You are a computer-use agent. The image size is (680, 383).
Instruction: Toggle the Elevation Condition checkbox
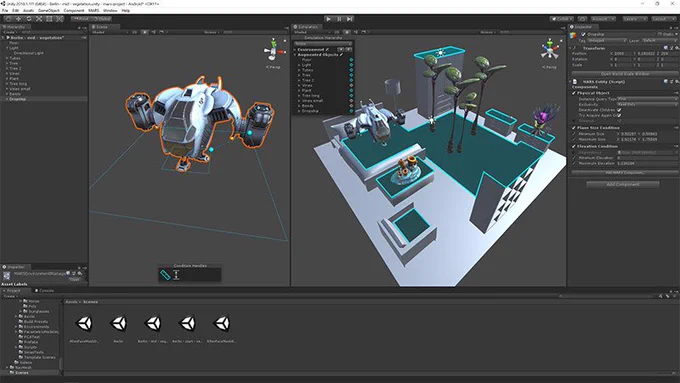point(574,146)
